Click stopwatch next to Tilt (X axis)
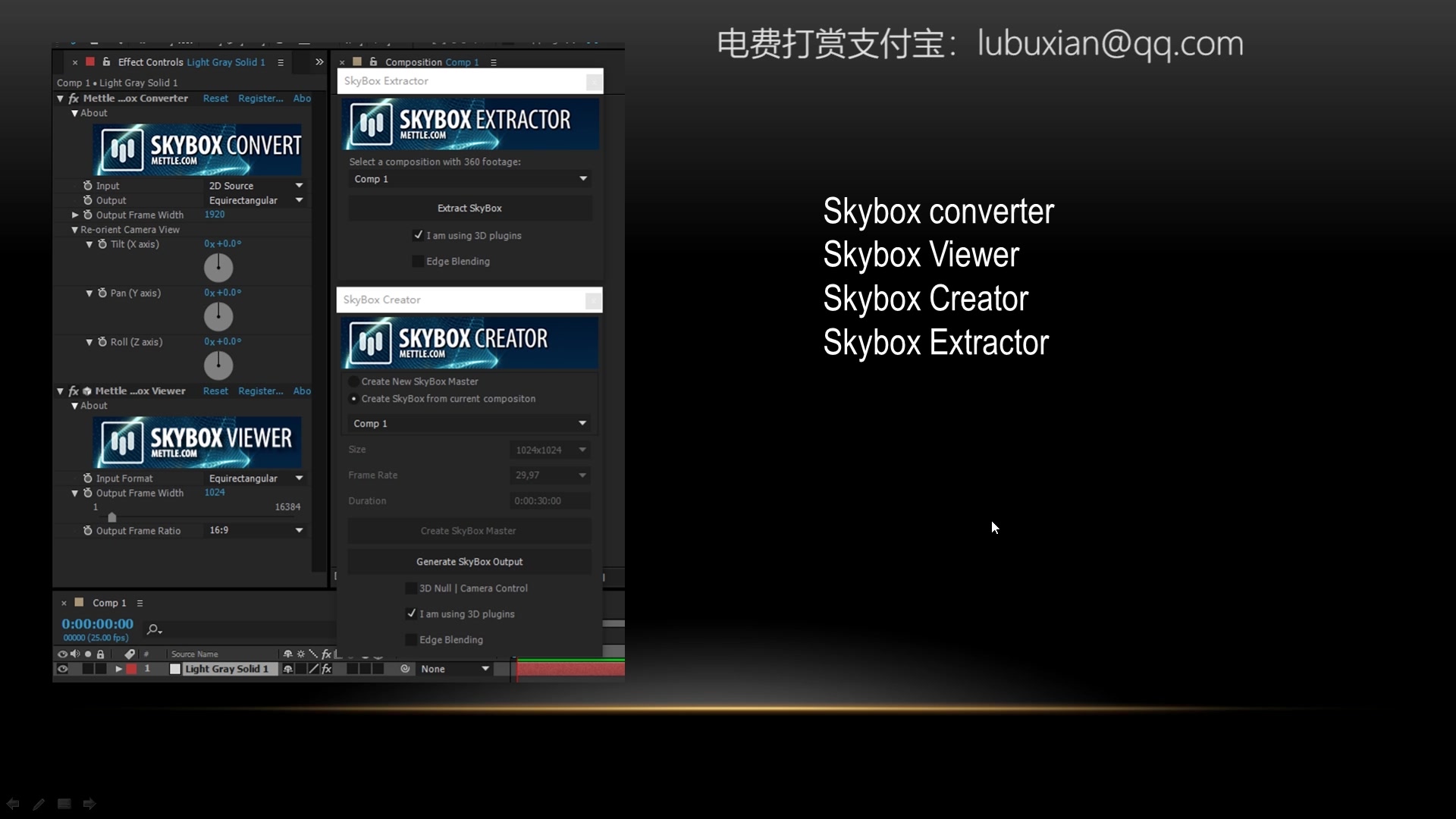 [x=102, y=244]
